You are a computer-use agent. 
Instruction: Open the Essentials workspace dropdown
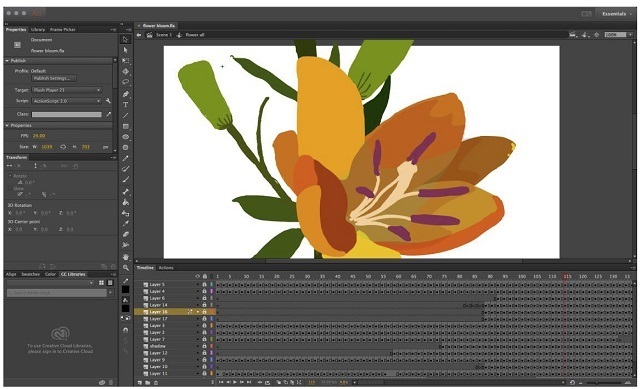(x=617, y=14)
